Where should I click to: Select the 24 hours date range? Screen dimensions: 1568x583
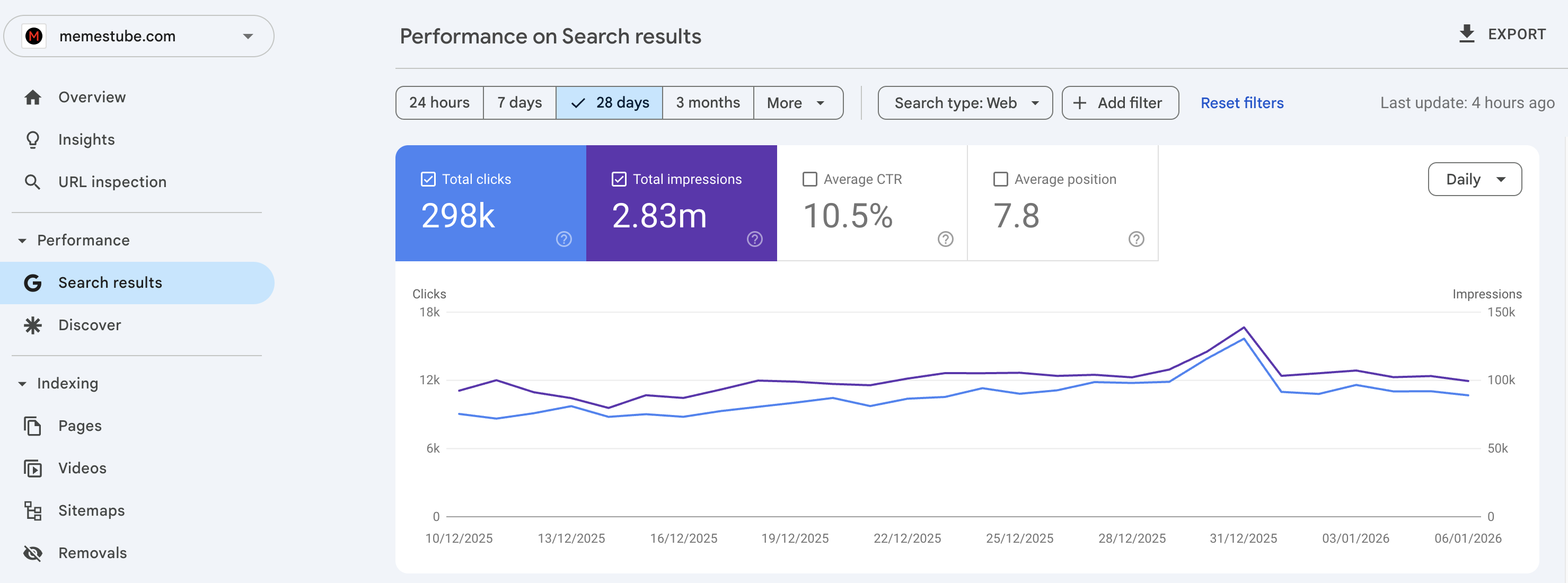(x=439, y=103)
